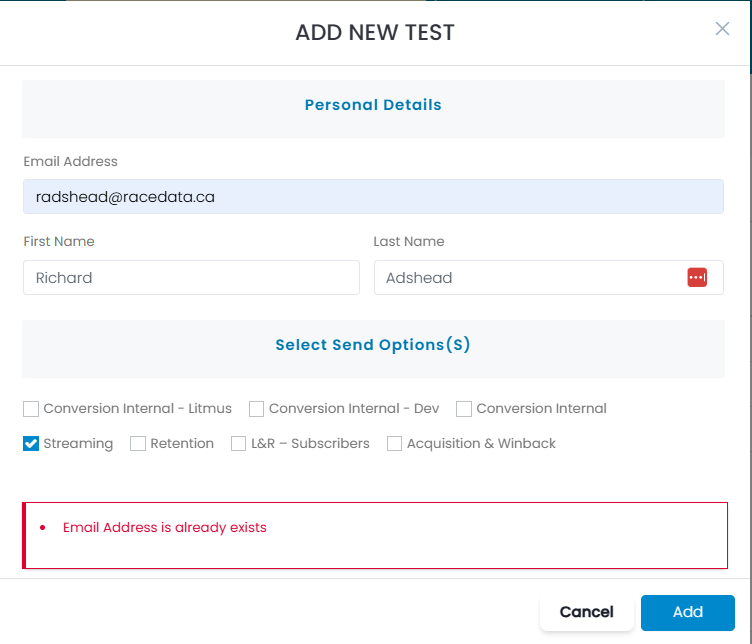Enable the Conversion Internal checkbox
Image resolution: width=752 pixels, height=644 pixels.
tap(464, 409)
